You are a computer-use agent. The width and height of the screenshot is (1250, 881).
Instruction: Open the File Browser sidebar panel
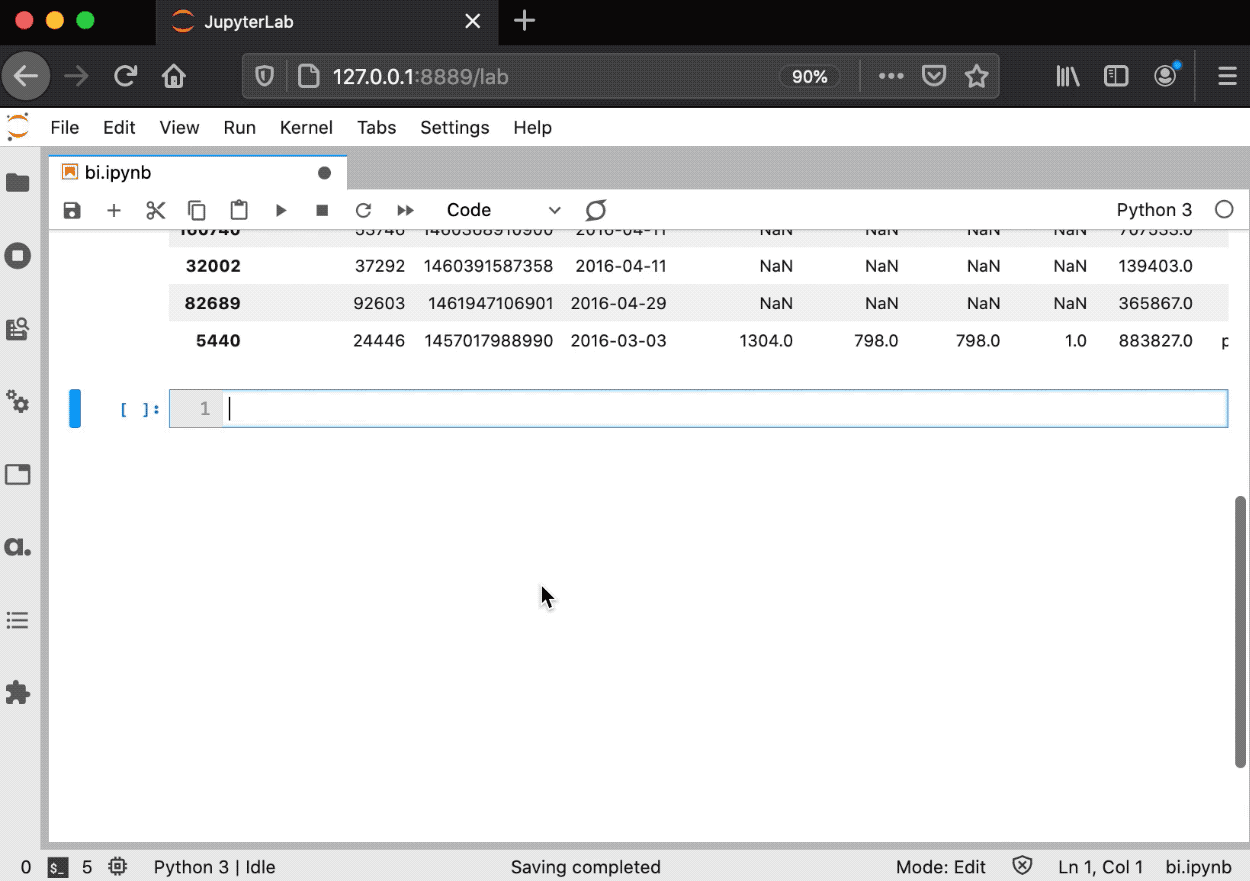[x=18, y=183]
